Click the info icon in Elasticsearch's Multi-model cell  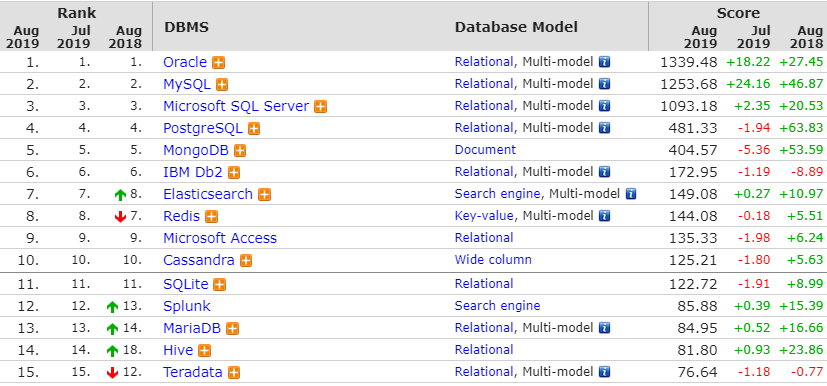[631, 194]
